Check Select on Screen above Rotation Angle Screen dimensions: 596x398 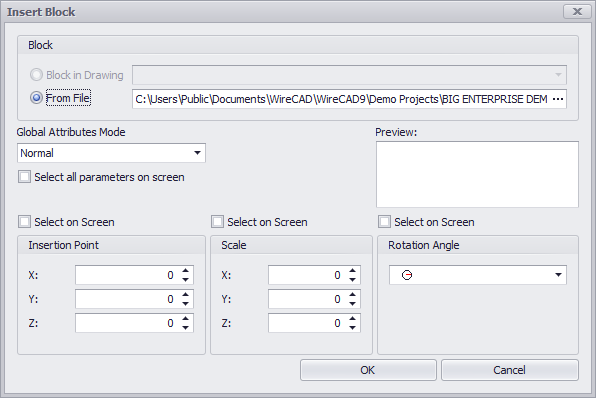point(384,222)
